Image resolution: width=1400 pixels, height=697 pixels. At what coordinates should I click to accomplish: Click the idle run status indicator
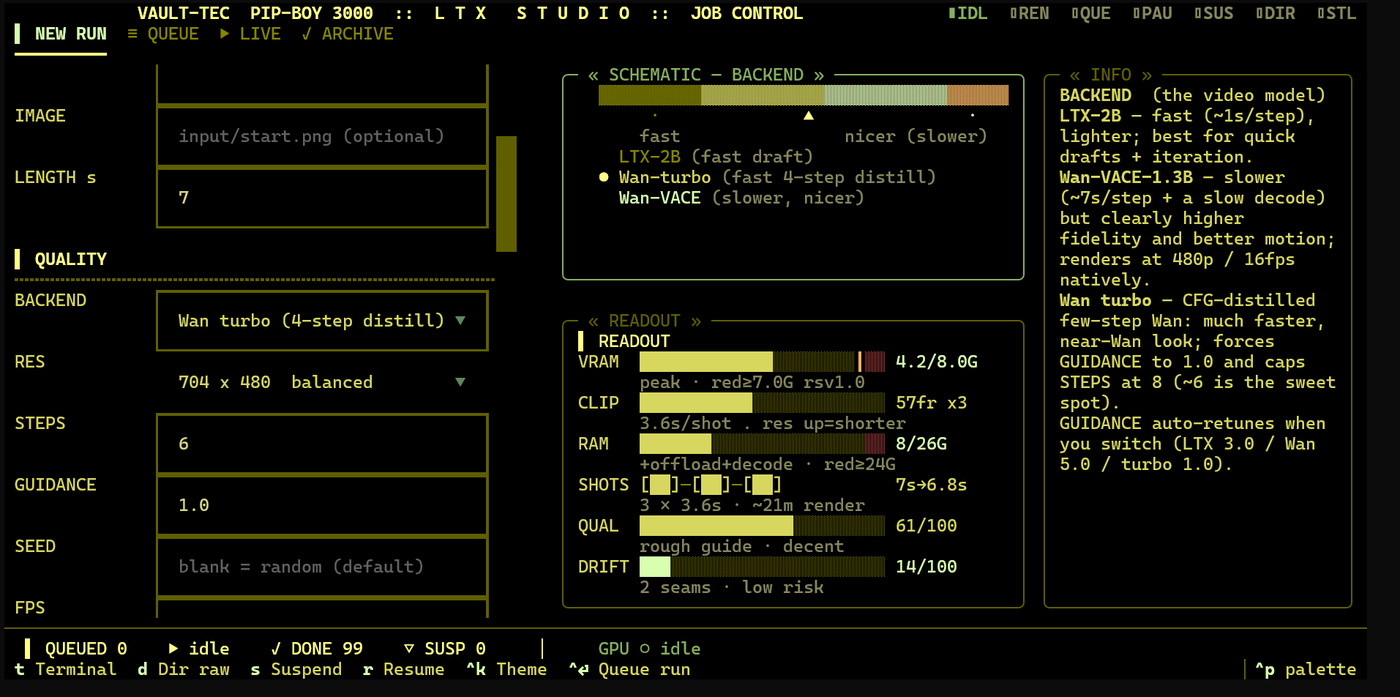199,649
